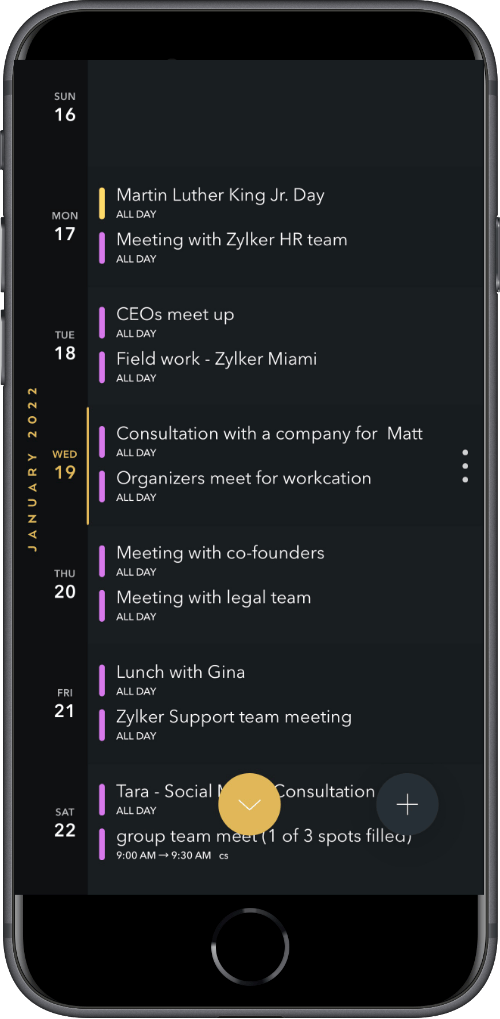Tap the yellow down-chevron circular button
Screen dimensions: 500x1019
(x=250, y=805)
